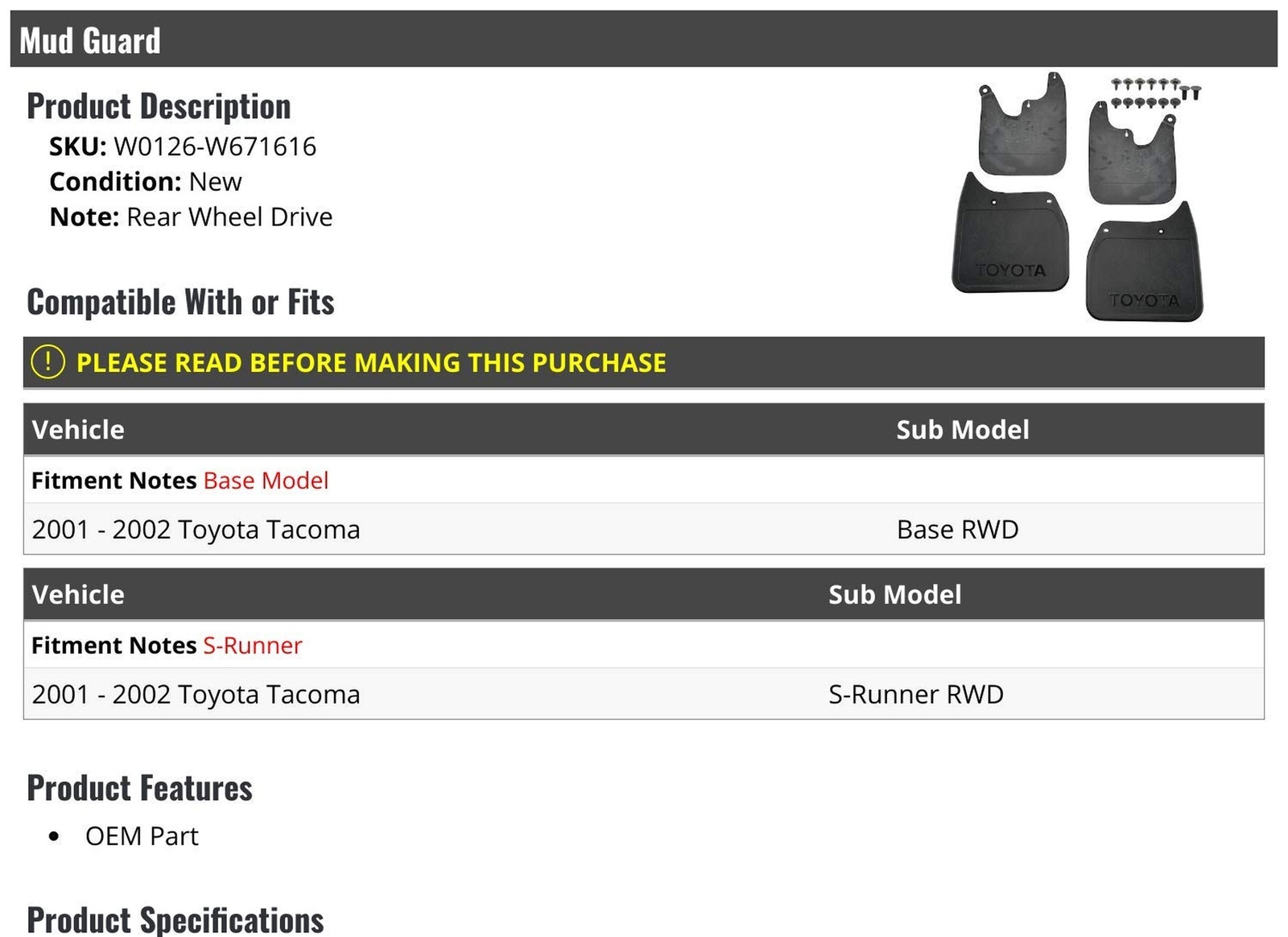Click the Mud Guard title bar

pyautogui.click(x=643, y=39)
